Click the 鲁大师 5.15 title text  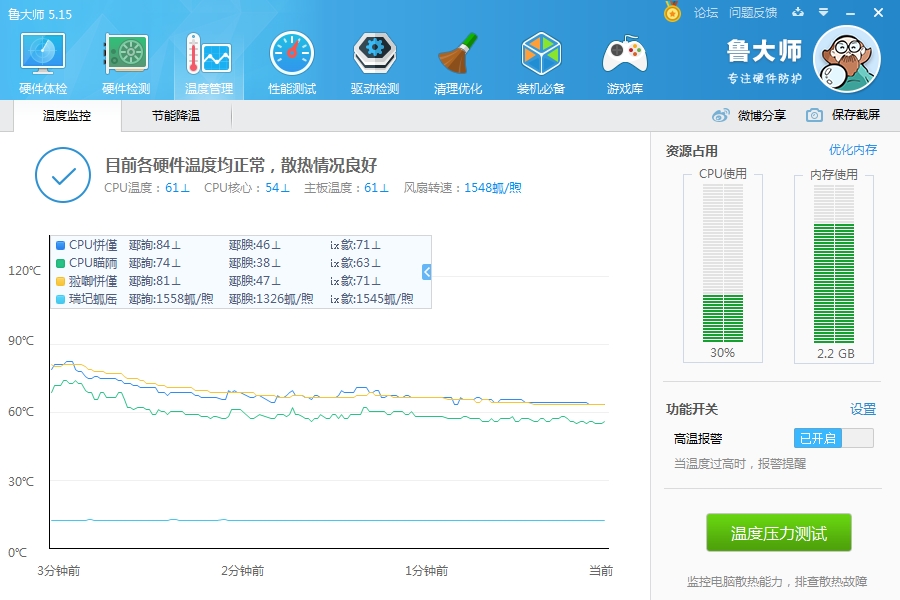pyautogui.click(x=40, y=14)
